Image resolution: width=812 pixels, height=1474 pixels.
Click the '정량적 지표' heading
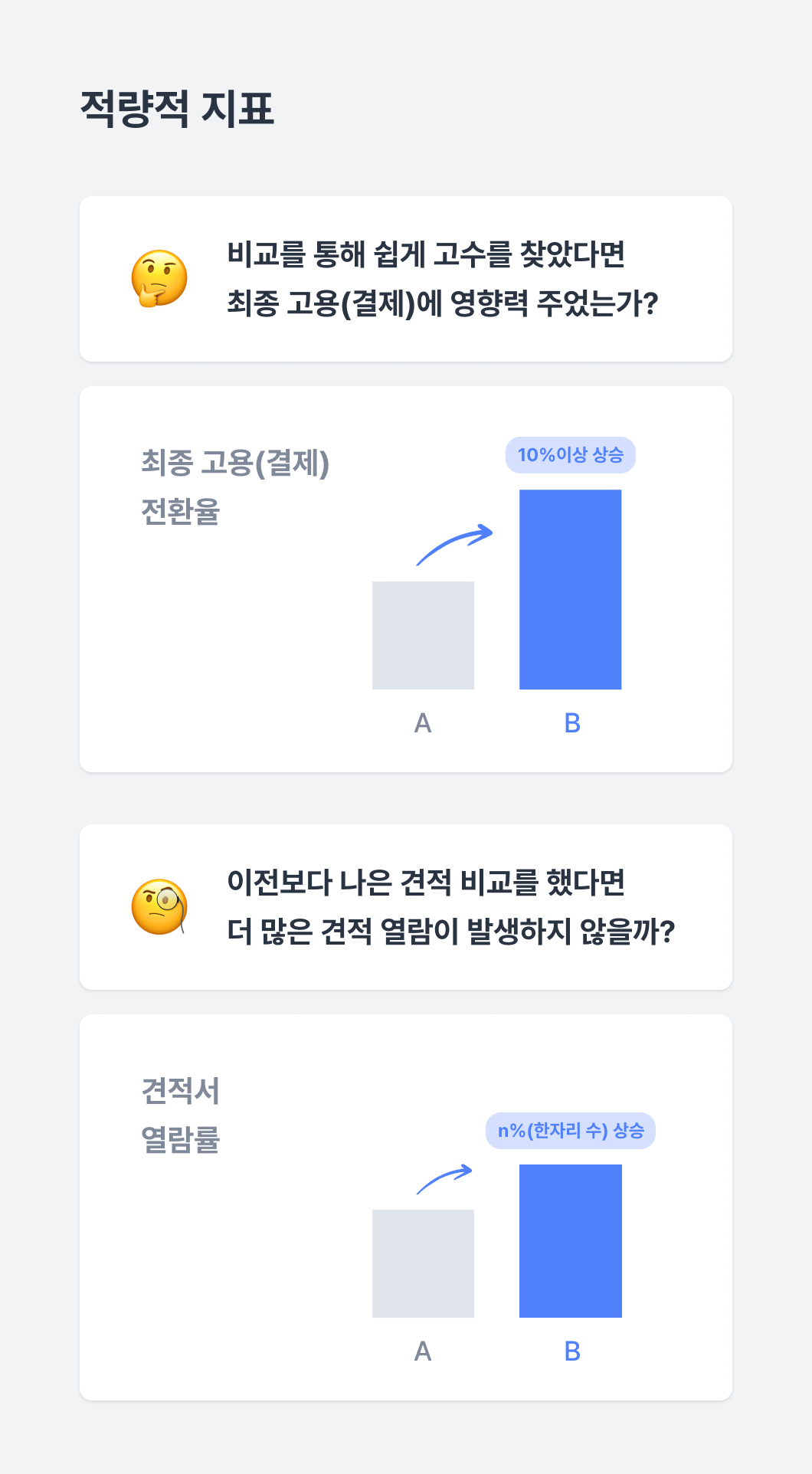(177, 108)
